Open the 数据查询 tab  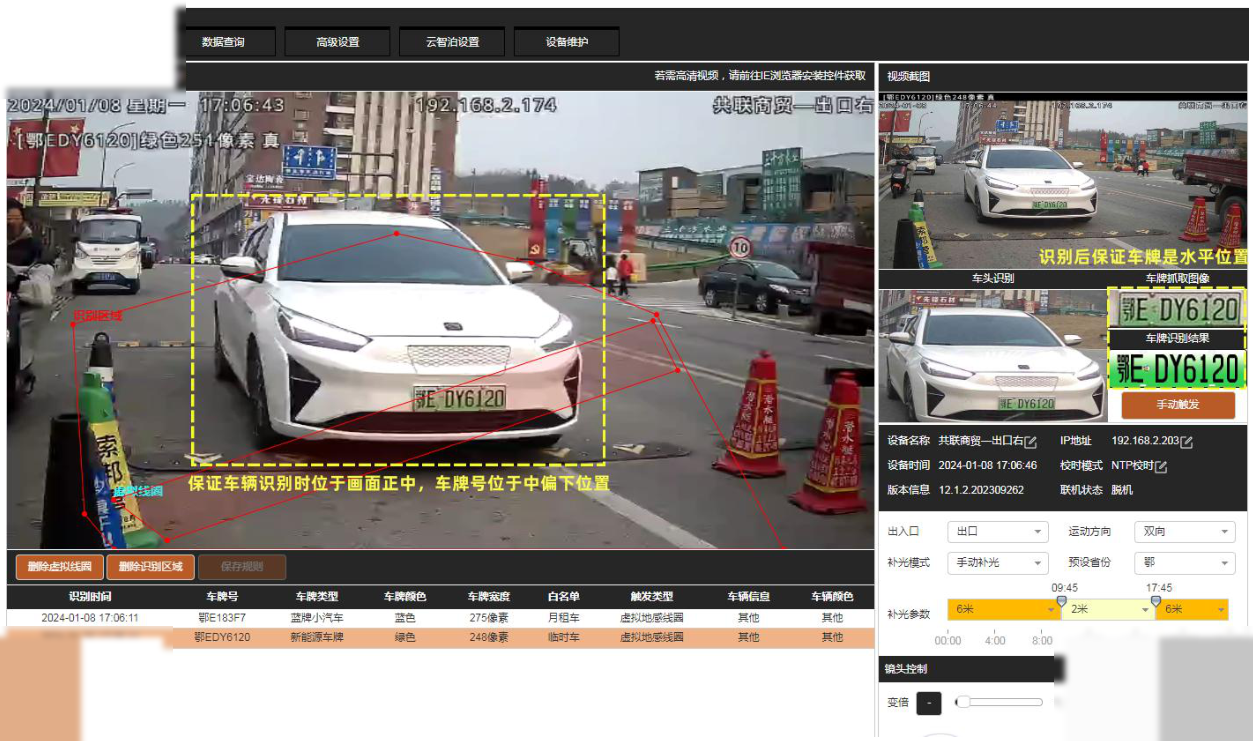click(x=223, y=42)
